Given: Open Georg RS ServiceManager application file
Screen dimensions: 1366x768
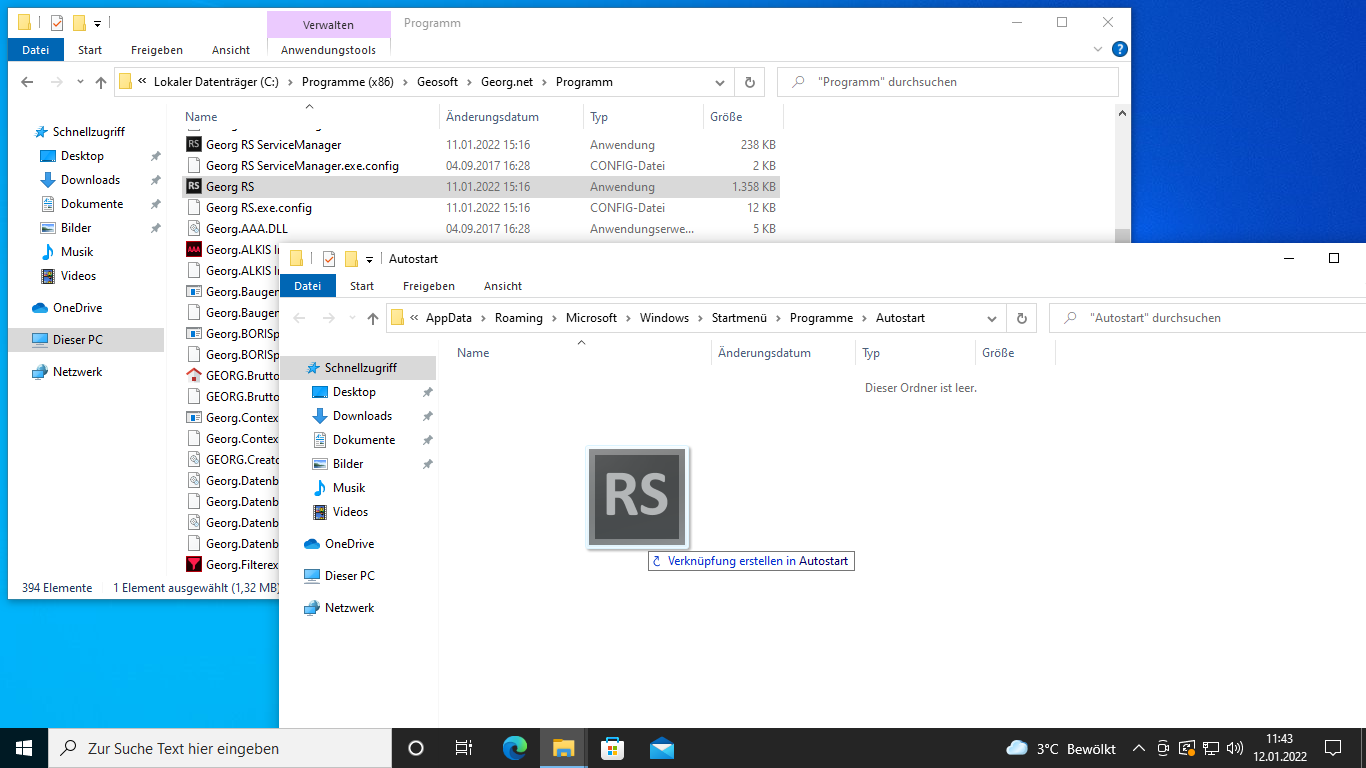Looking at the screenshot, I should pos(273,145).
